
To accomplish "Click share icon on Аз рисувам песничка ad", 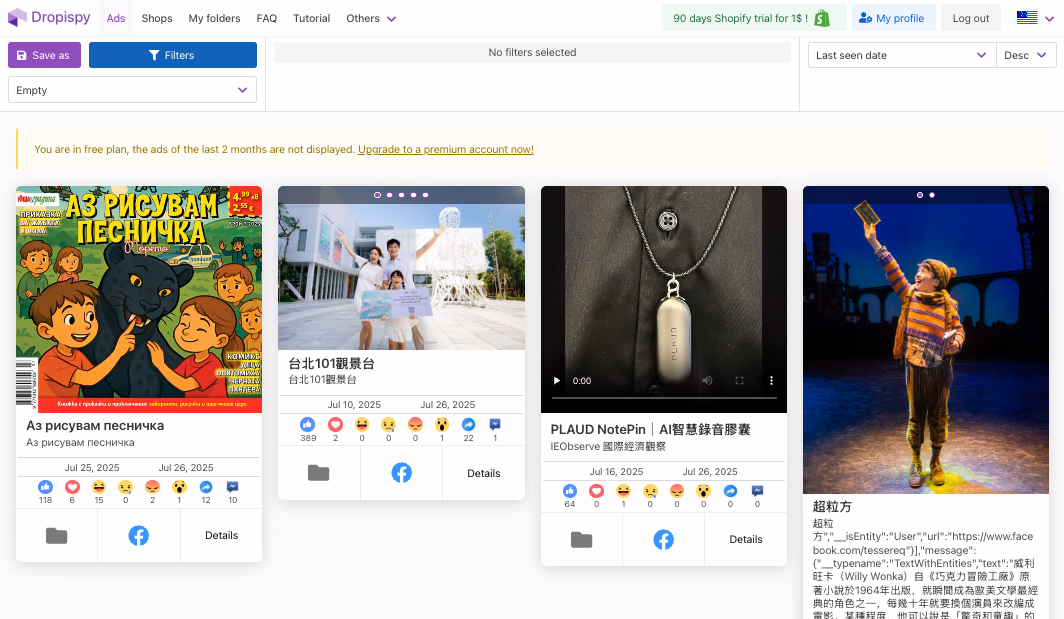I will (206, 487).
